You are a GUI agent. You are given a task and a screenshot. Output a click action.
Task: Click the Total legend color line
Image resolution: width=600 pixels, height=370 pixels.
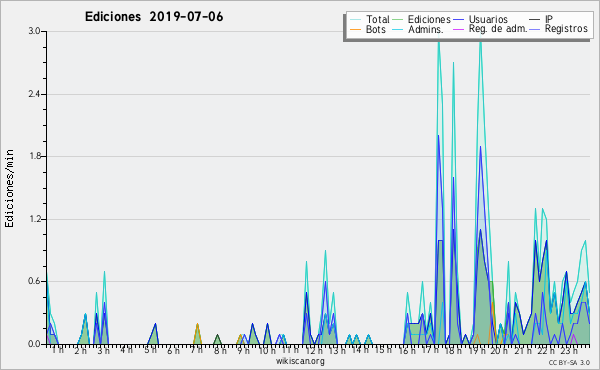pos(355,20)
